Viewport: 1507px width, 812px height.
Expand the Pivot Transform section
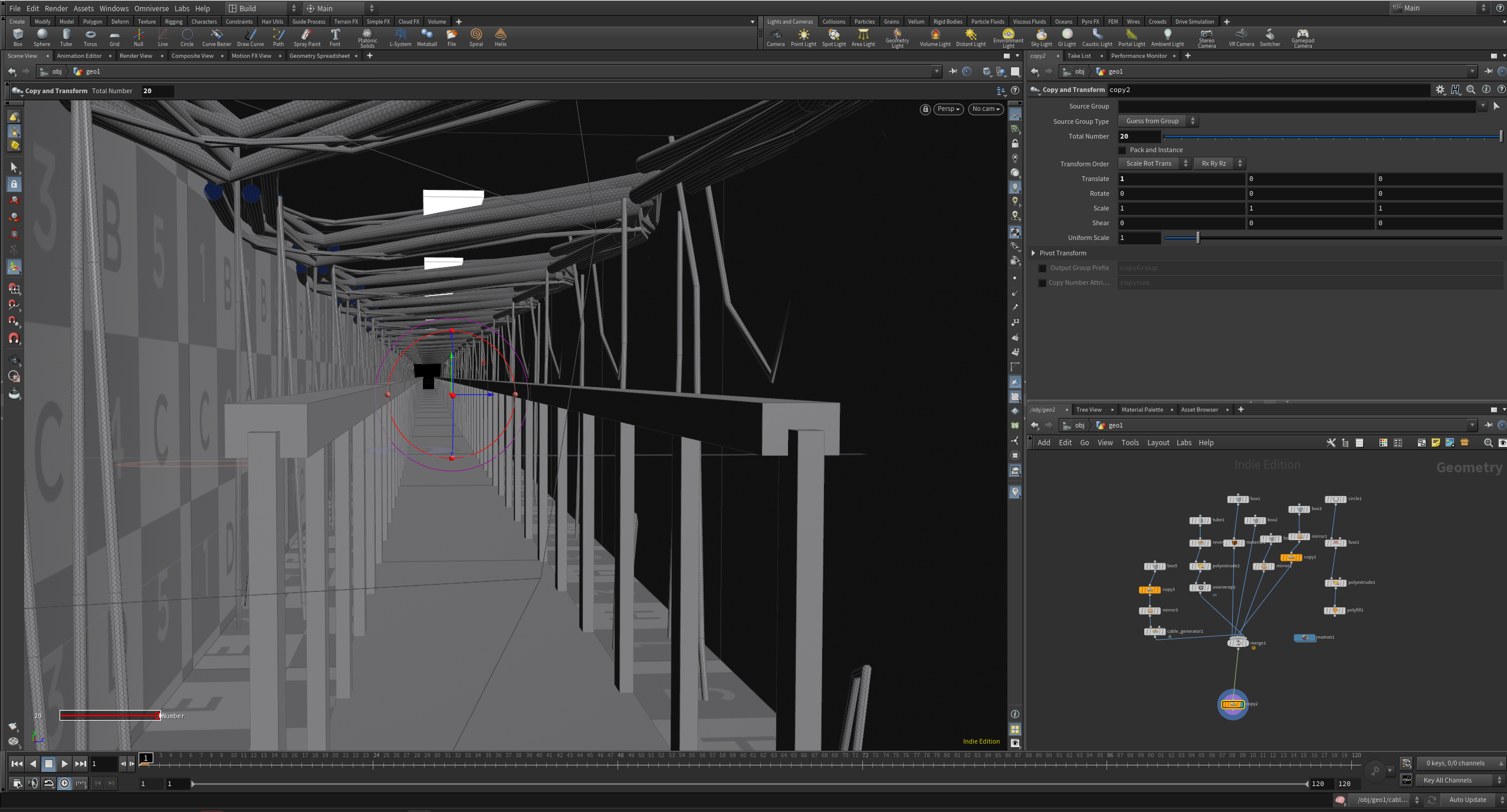coord(1033,253)
